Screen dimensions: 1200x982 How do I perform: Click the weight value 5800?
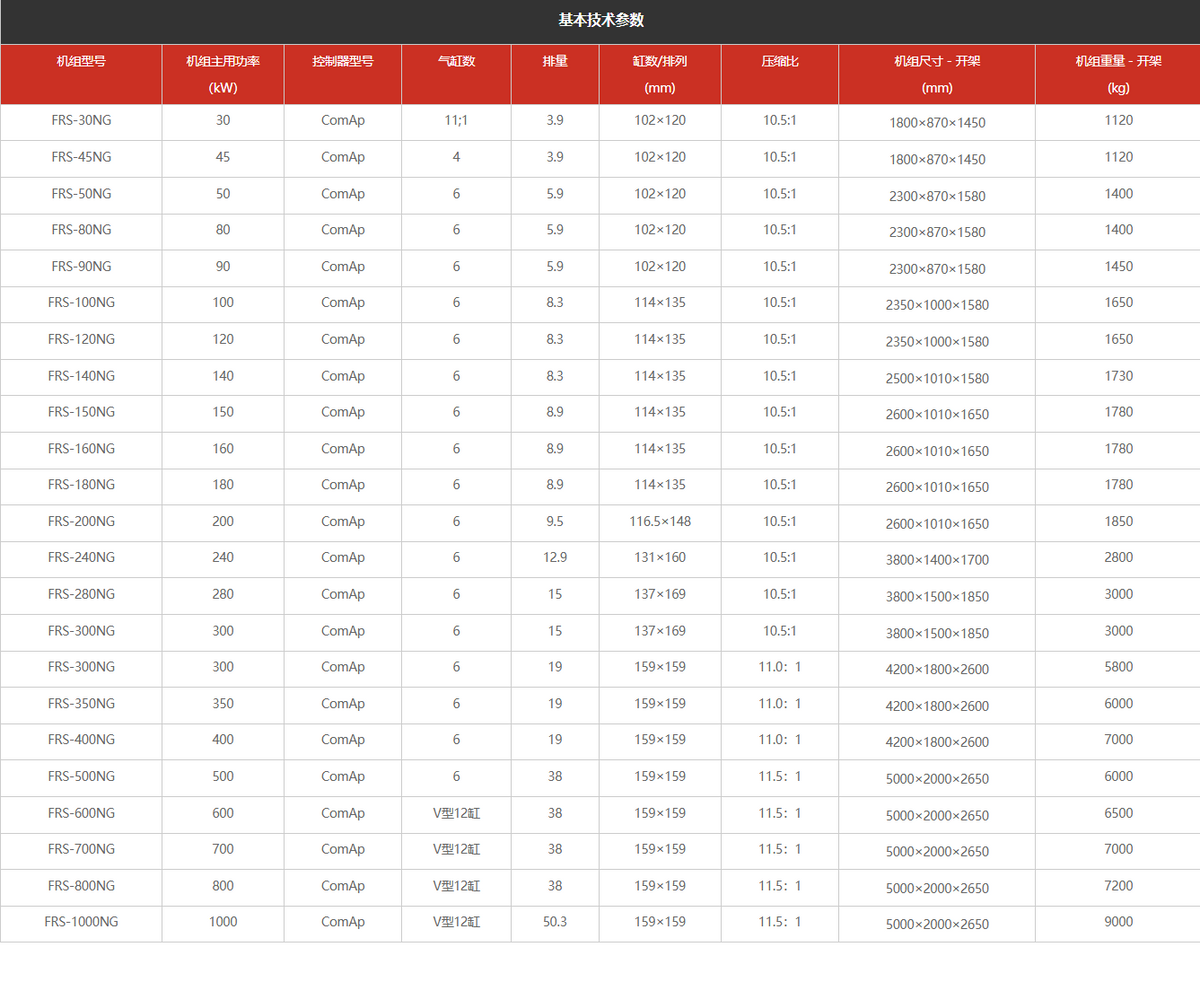1119,667
